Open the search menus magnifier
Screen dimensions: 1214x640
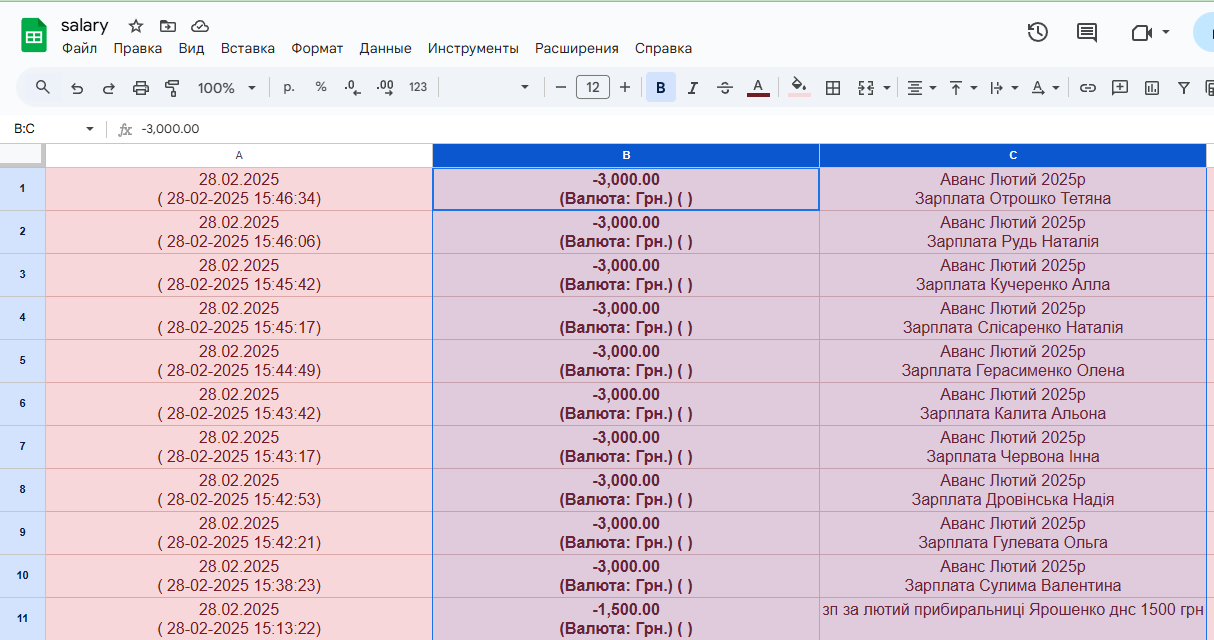(43, 87)
